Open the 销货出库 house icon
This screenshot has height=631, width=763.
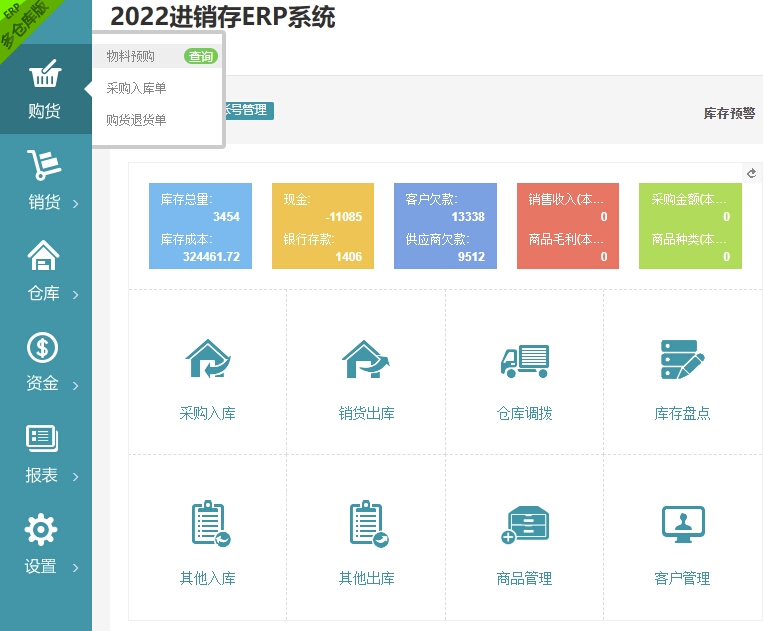(366, 360)
